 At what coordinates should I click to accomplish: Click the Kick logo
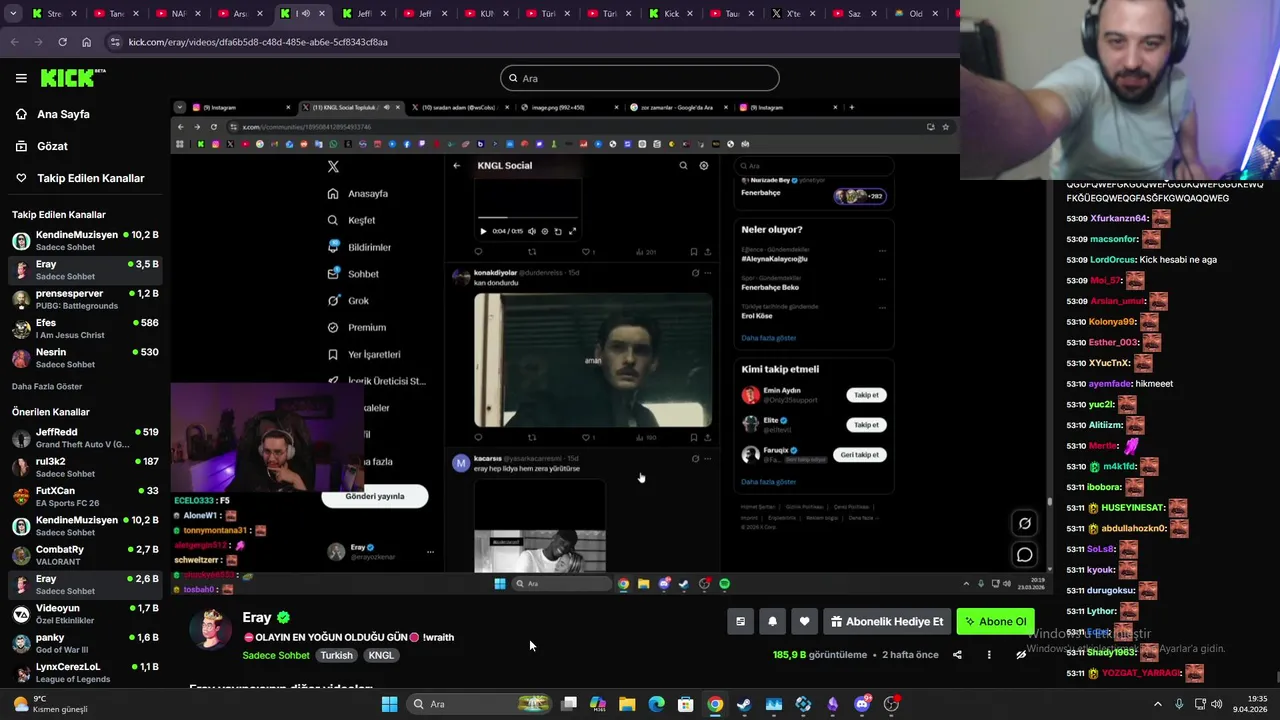coord(72,78)
